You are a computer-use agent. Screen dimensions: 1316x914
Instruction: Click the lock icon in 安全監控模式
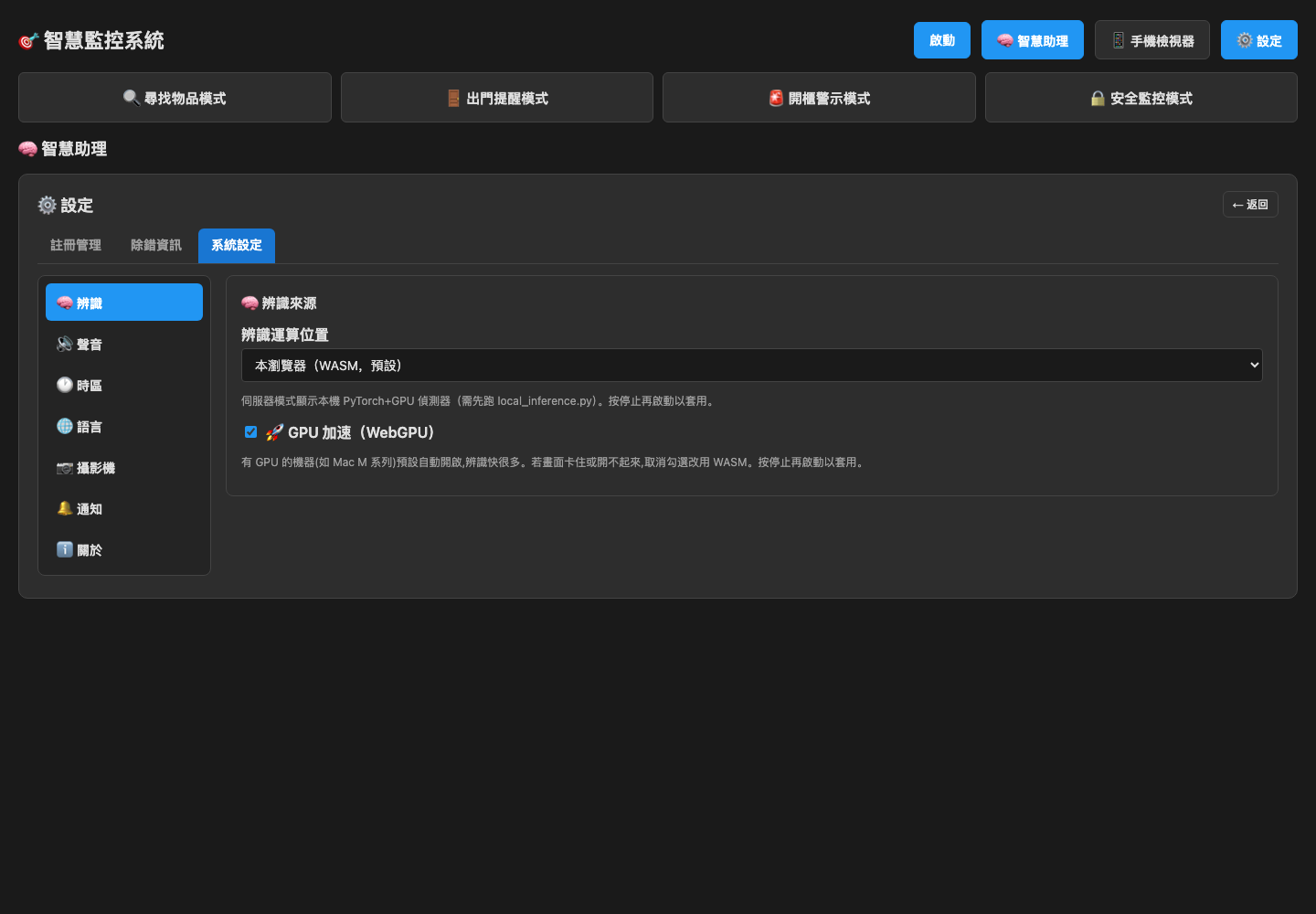click(1098, 98)
